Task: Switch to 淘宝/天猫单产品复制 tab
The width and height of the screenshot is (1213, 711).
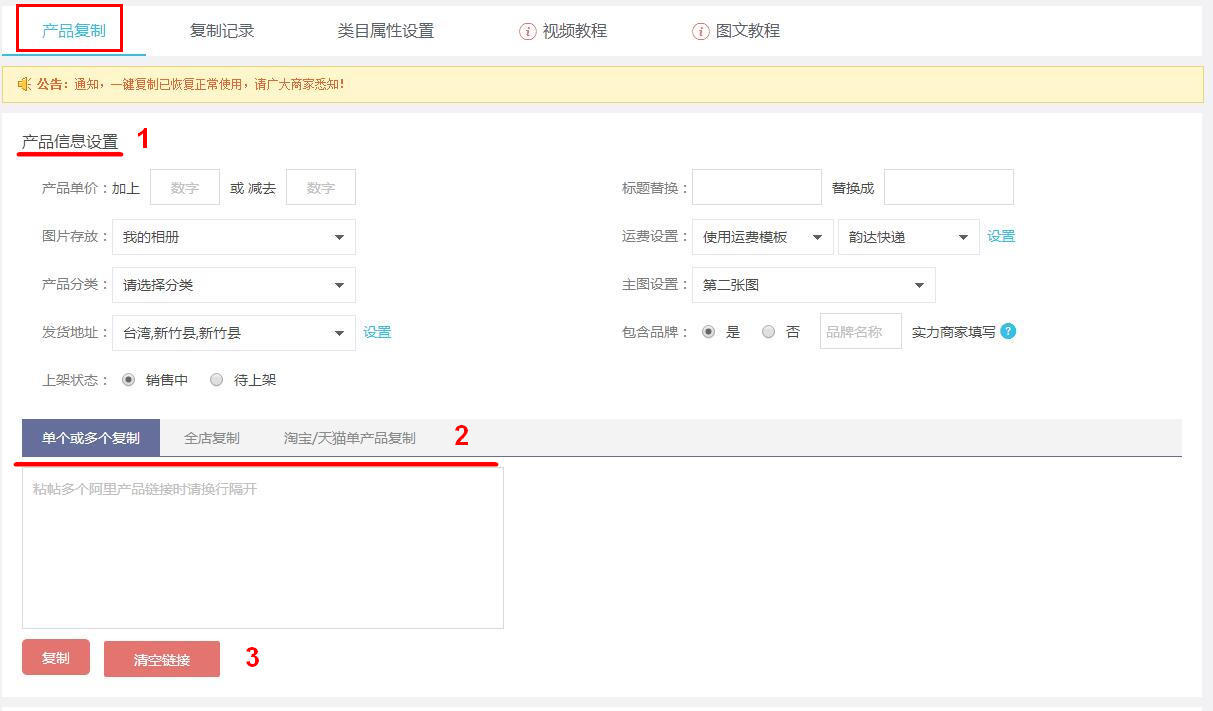Action: point(350,438)
